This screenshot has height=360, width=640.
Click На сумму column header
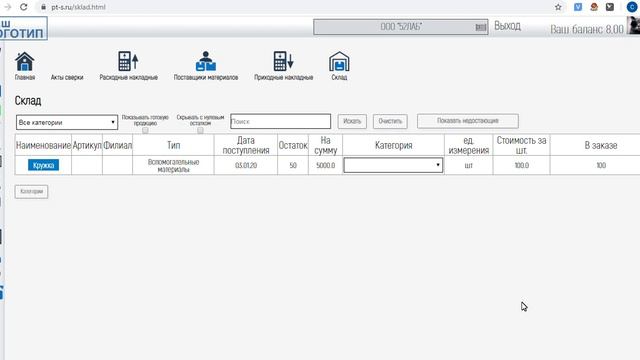click(x=325, y=145)
